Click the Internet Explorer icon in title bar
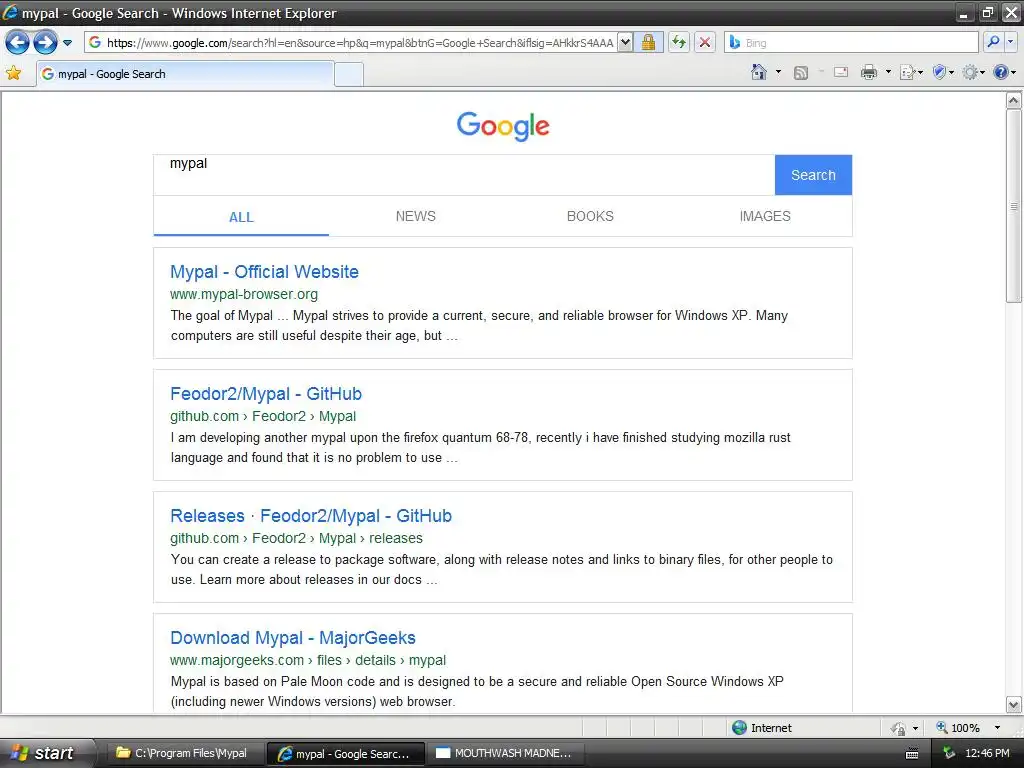This screenshot has width=1024, height=768. [10, 12]
